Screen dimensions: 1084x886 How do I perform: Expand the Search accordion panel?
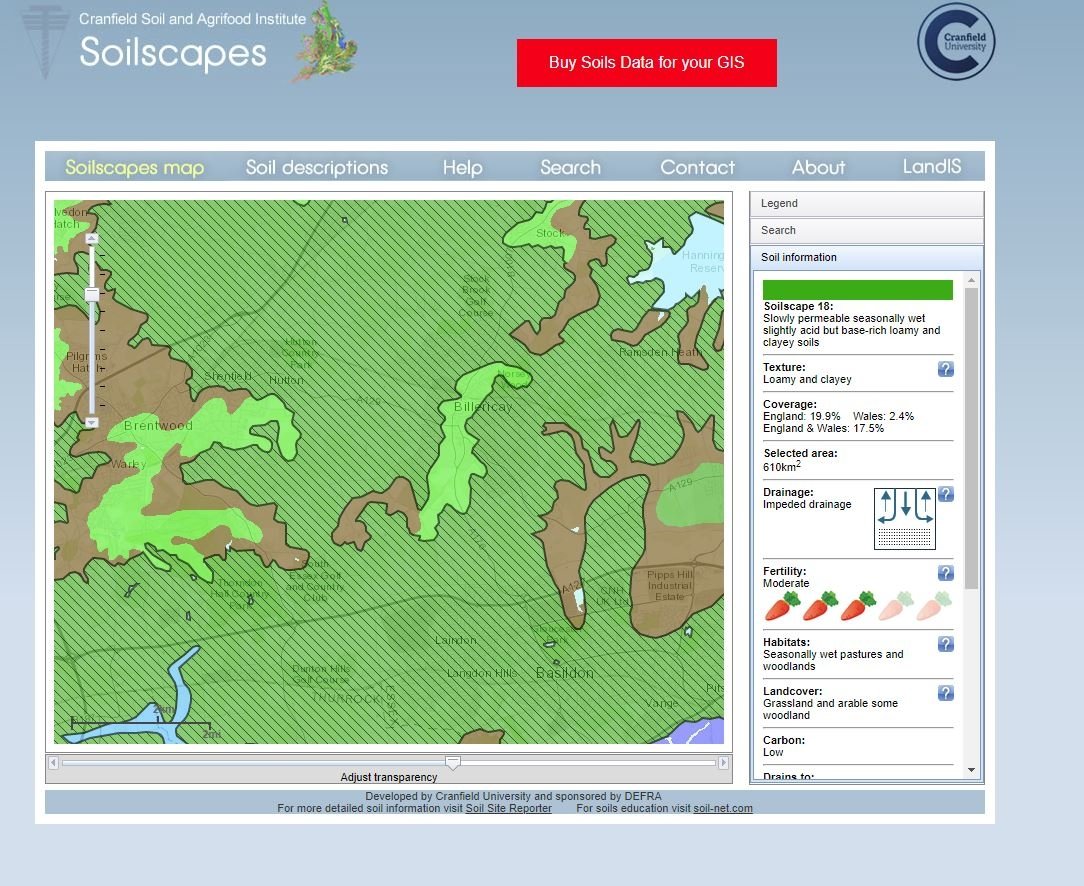coord(867,231)
